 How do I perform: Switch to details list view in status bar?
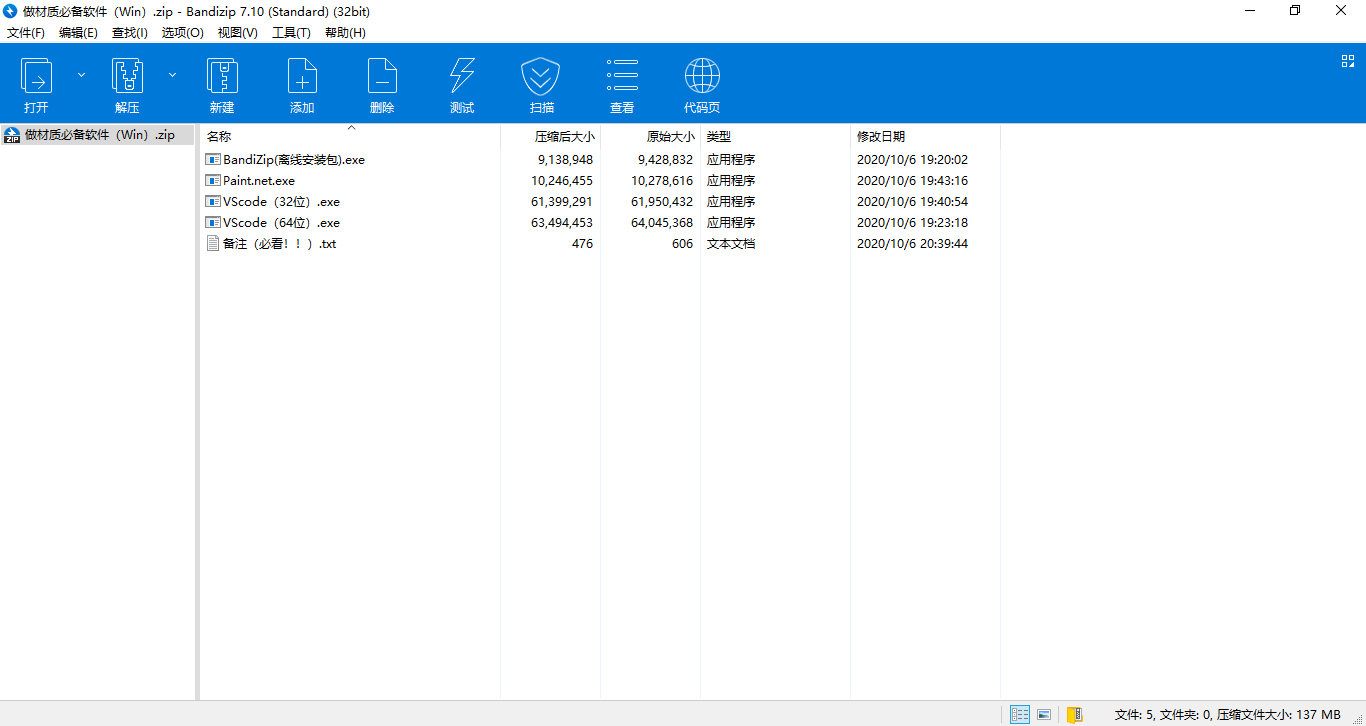click(x=1020, y=714)
